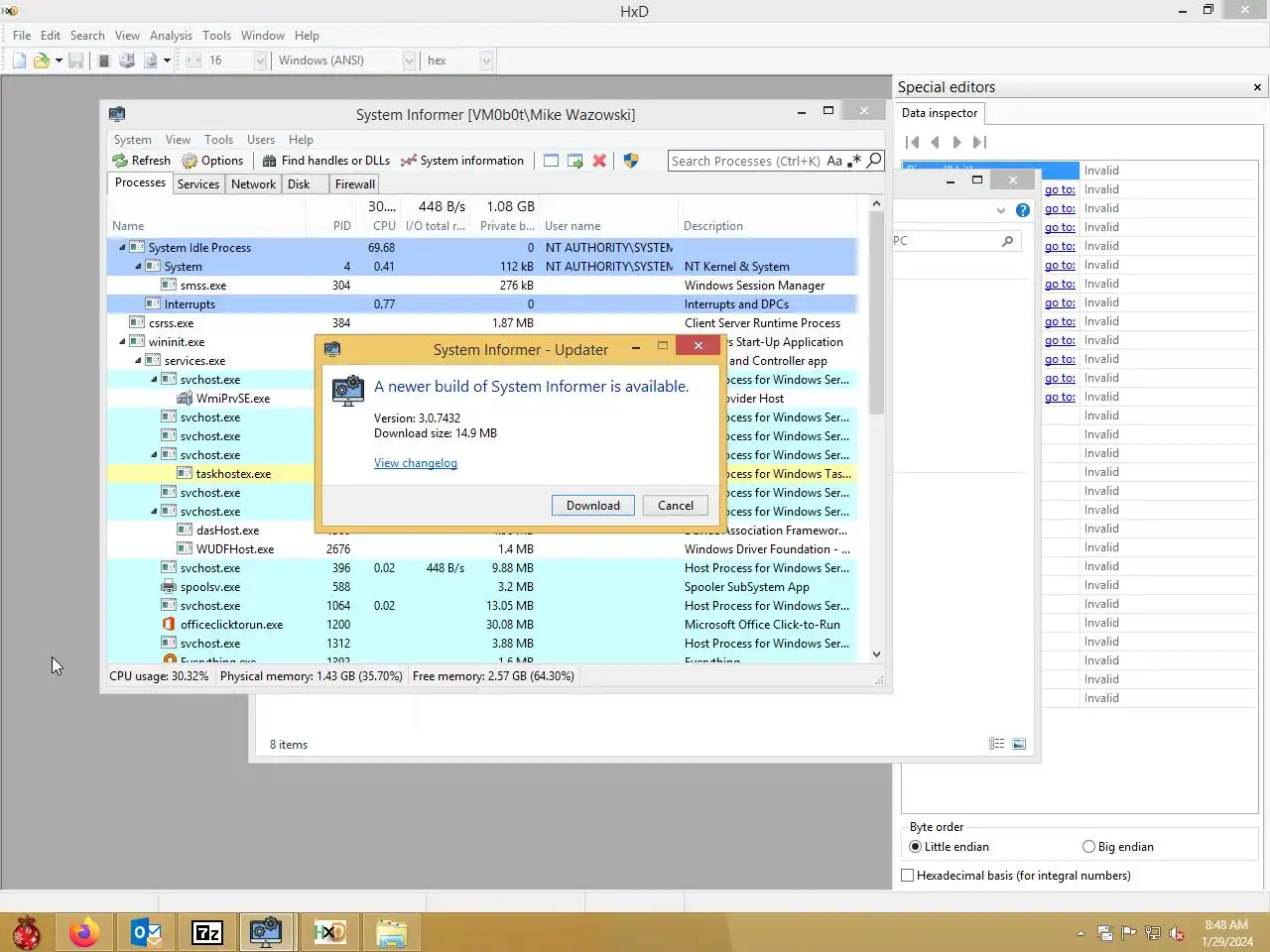Select the spoolsv.exe process row
The height and width of the screenshot is (952, 1270).
pyautogui.click(x=482, y=587)
